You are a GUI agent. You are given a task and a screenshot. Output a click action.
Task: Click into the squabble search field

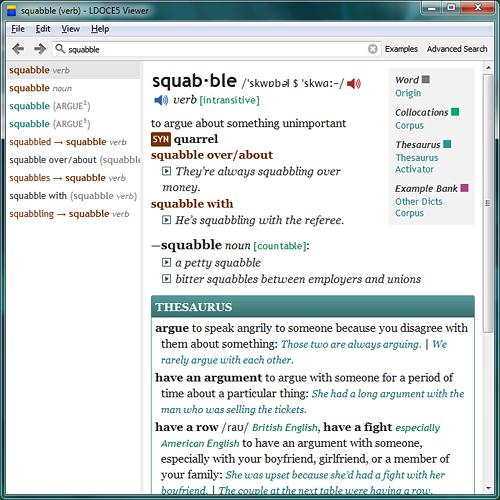pyautogui.click(x=216, y=49)
